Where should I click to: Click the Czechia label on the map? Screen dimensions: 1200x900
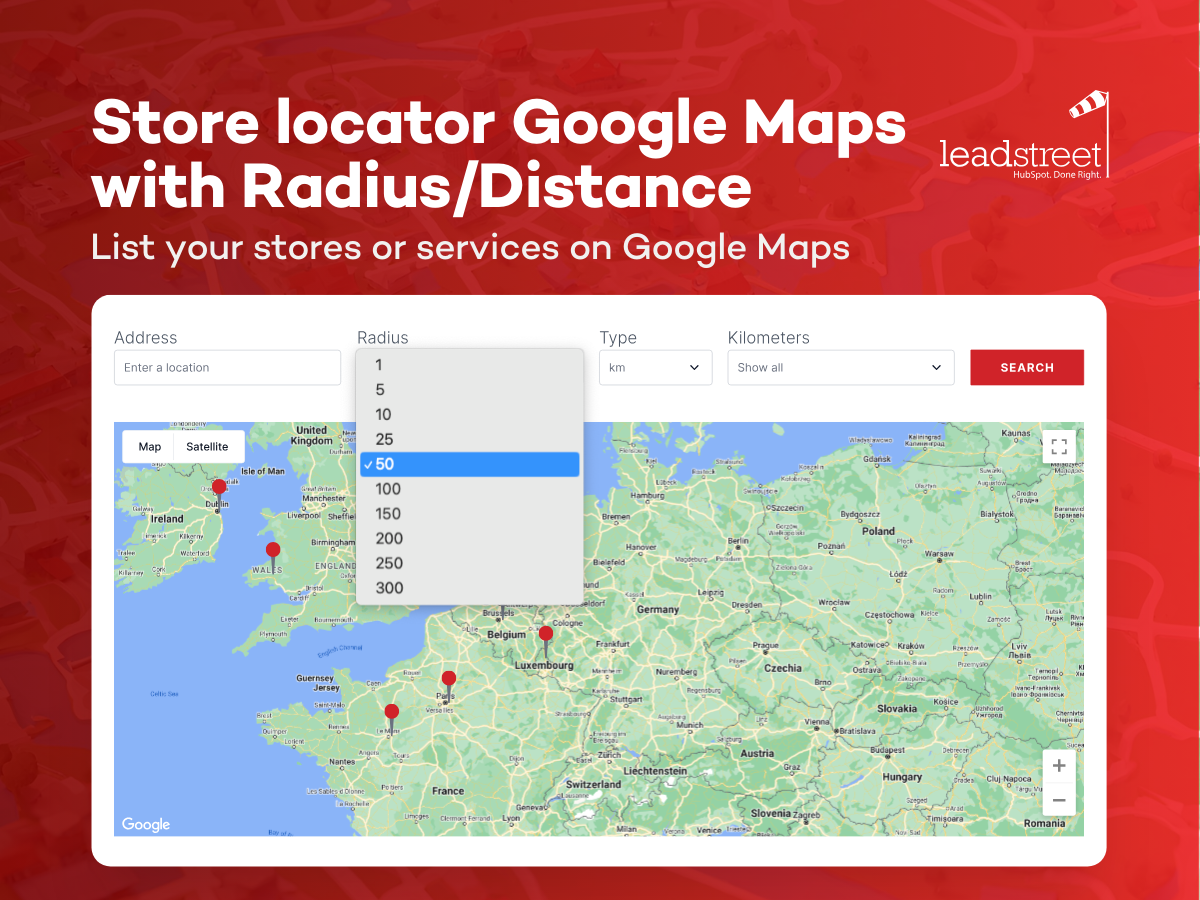pyautogui.click(x=783, y=668)
